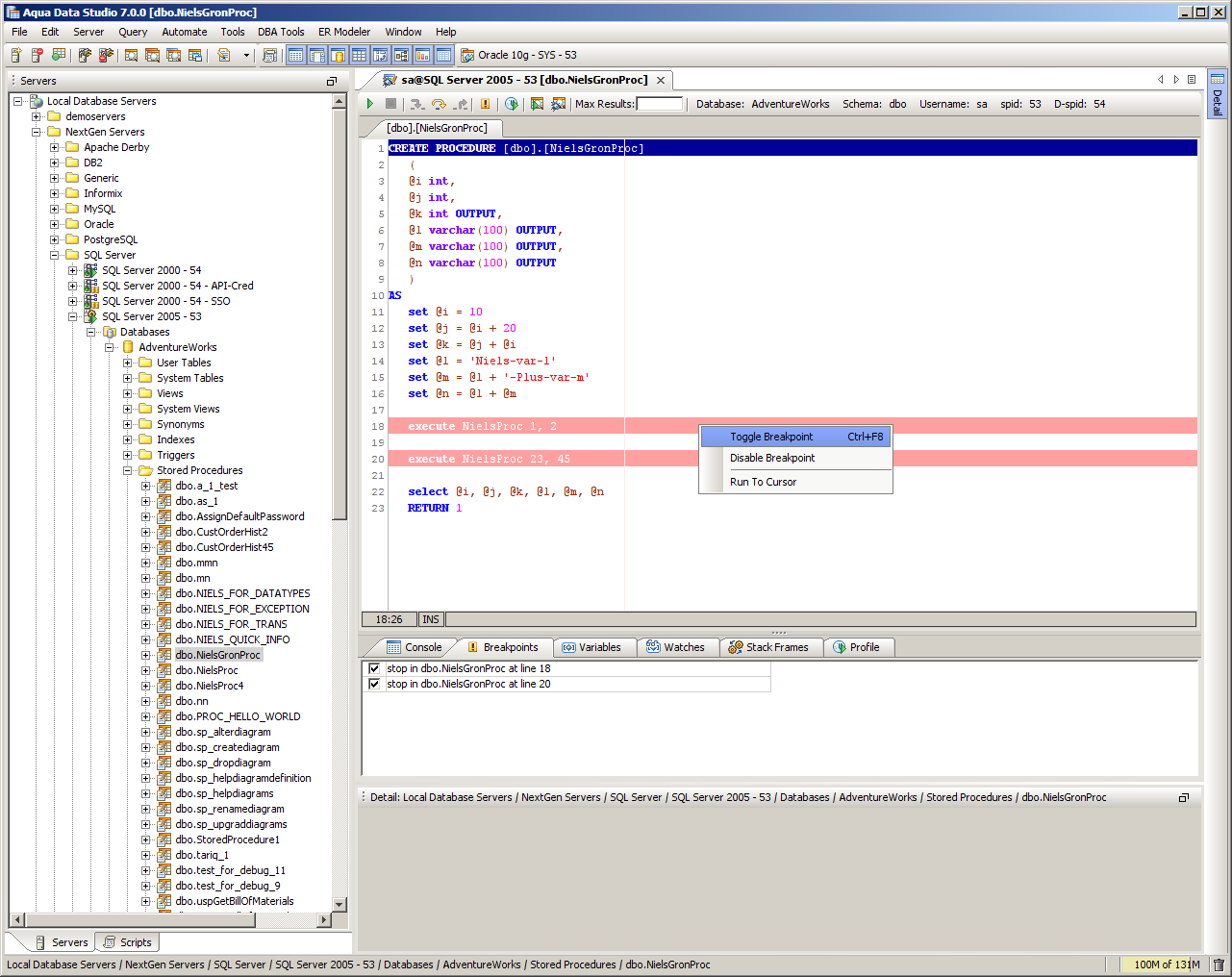Click the Max Results input field
The height and width of the screenshot is (977, 1232).
point(660,104)
